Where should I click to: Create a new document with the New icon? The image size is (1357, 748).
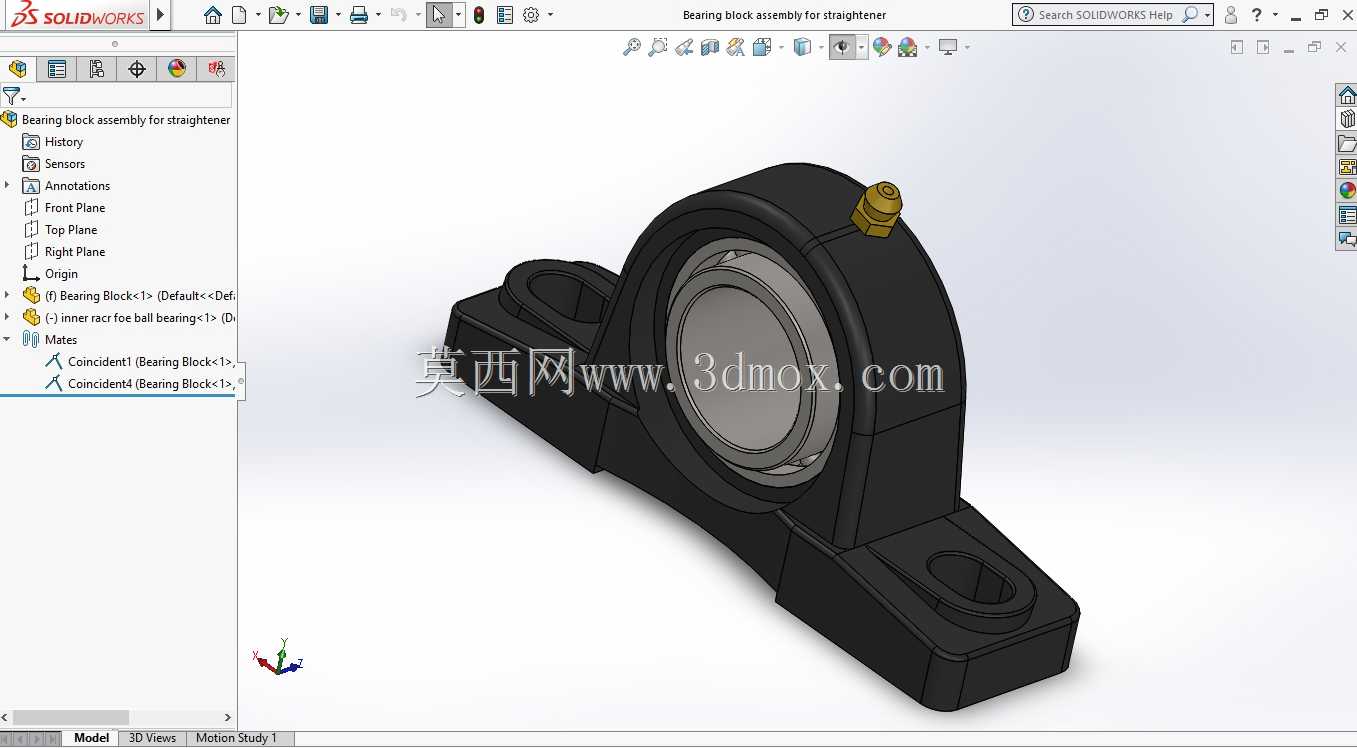[239, 15]
